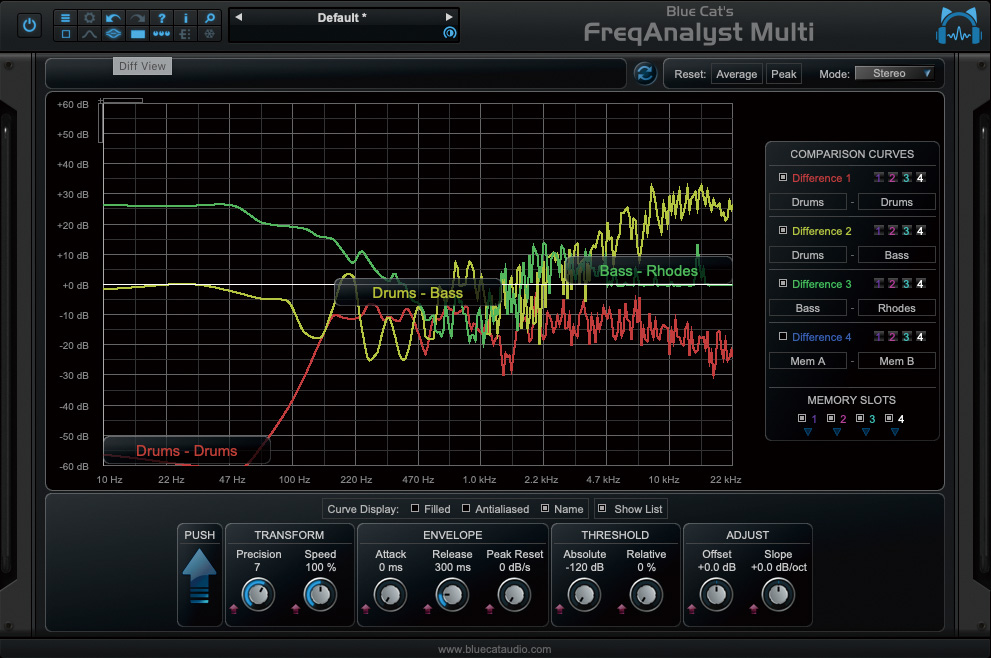This screenshot has height=658, width=991.
Task: Click the Release knob
Action: [452, 595]
